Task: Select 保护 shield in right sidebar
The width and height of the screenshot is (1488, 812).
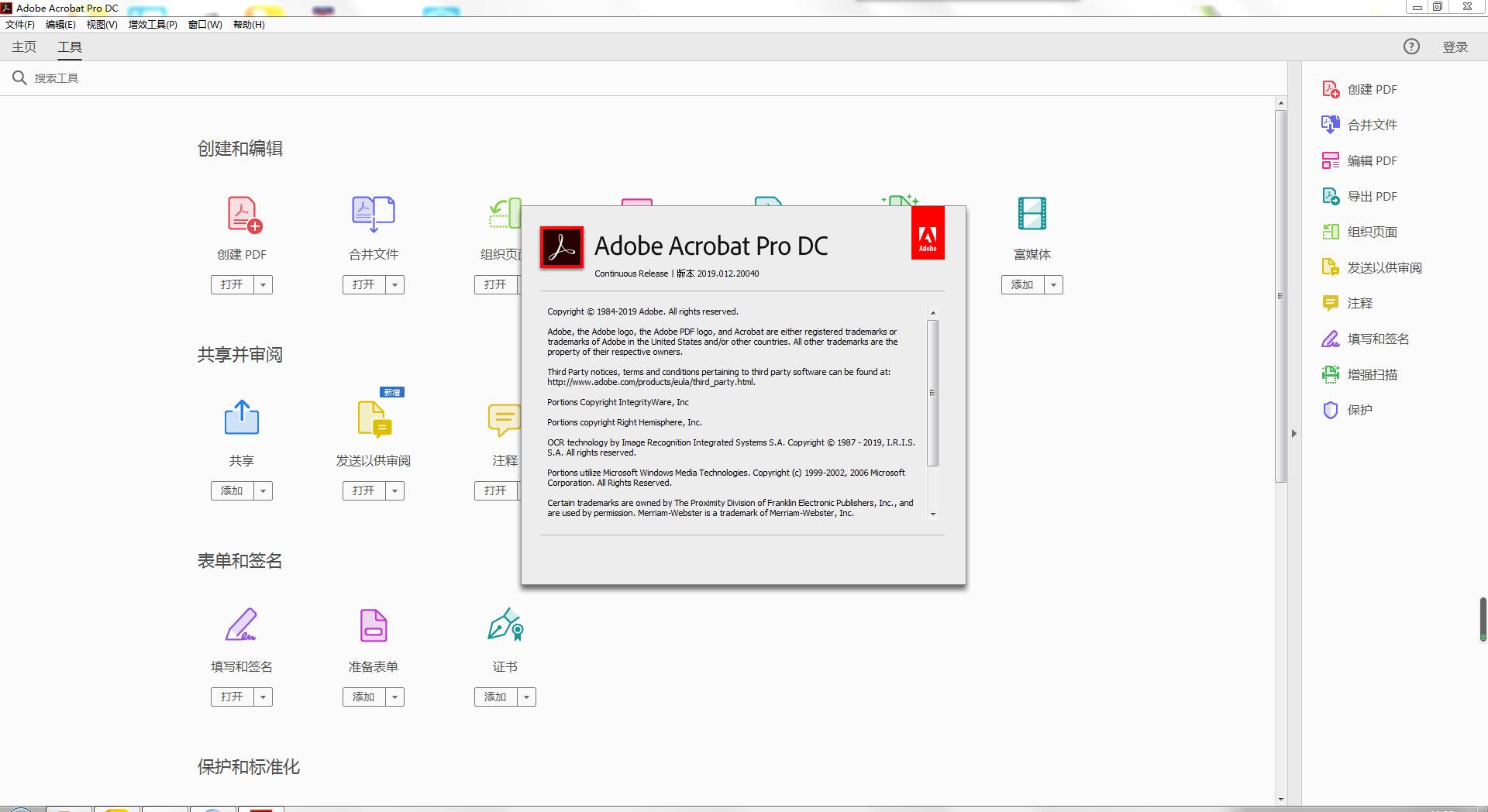Action: click(x=1331, y=410)
